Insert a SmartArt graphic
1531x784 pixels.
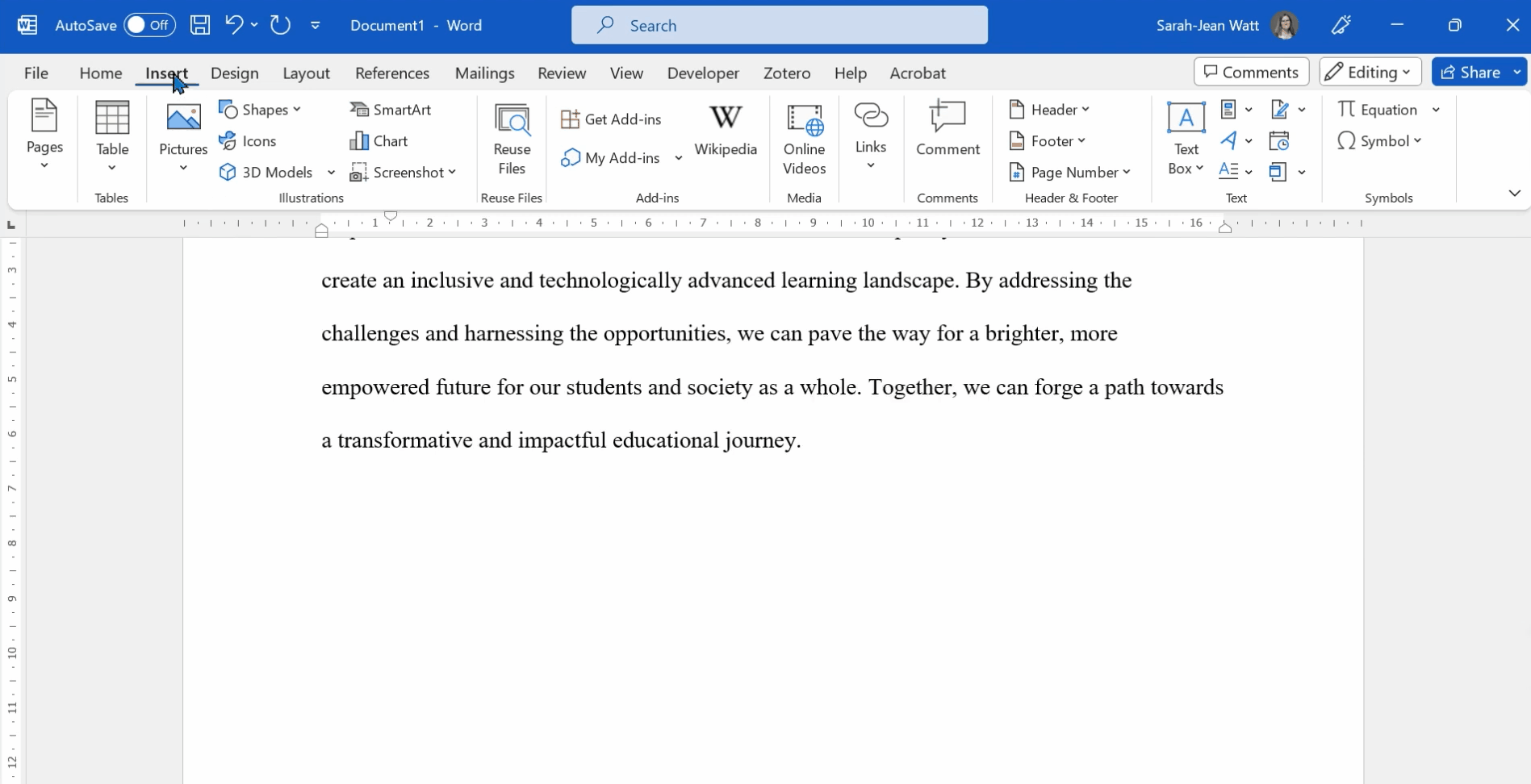coord(391,110)
